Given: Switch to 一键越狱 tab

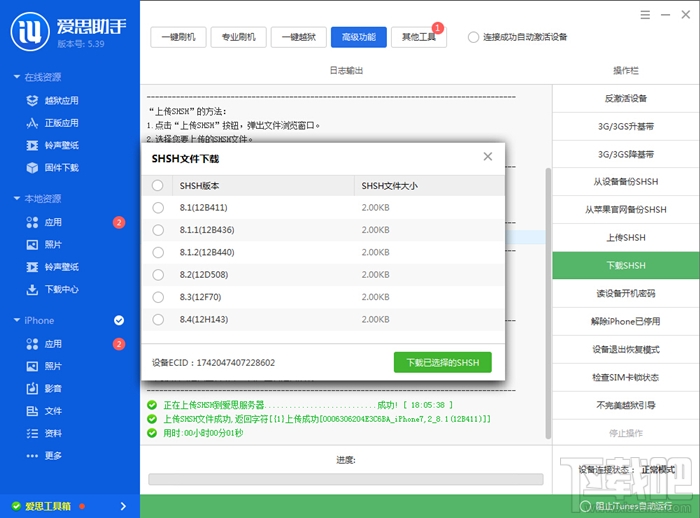Looking at the screenshot, I should (x=299, y=37).
